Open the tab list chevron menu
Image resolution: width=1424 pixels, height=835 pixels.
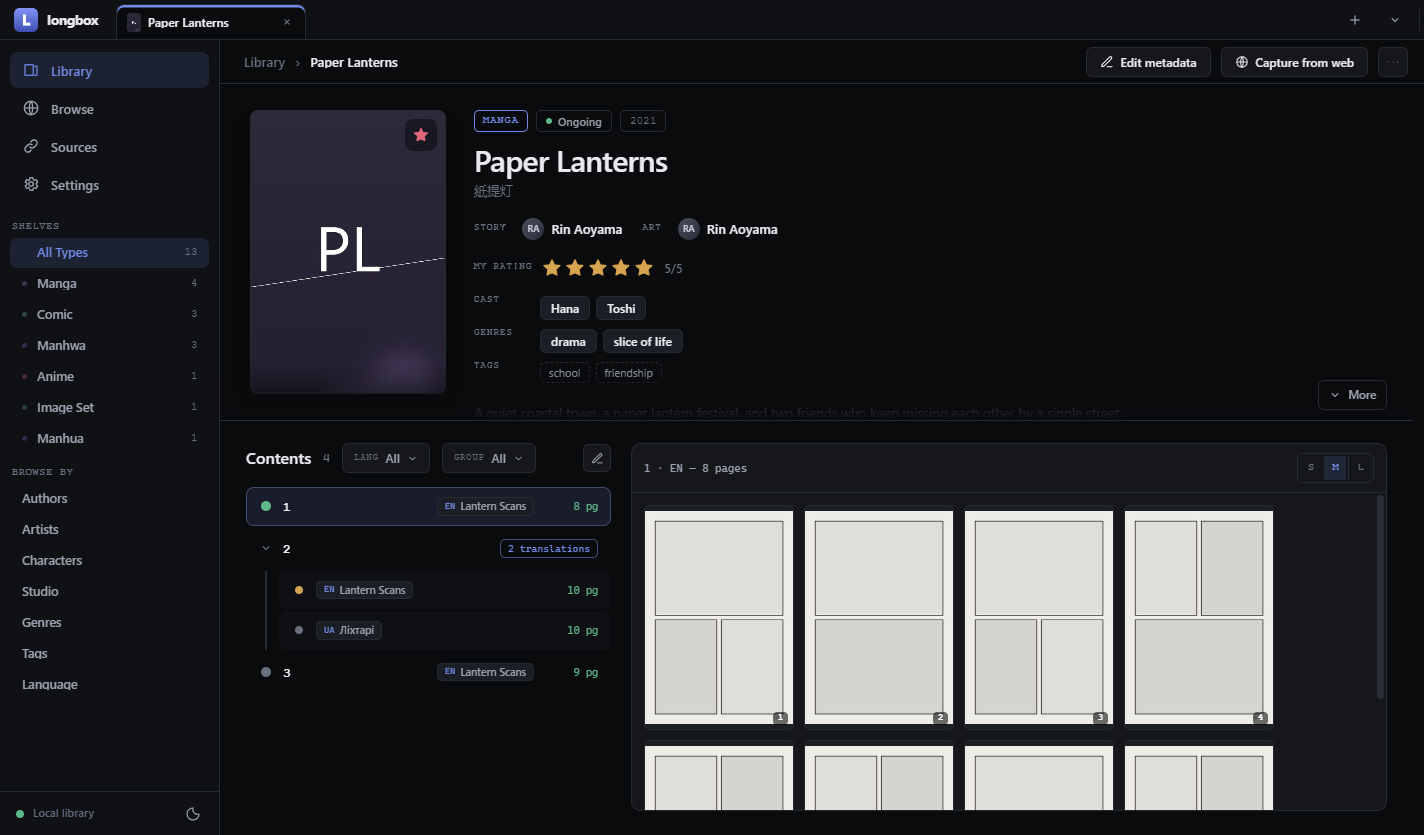[1395, 20]
